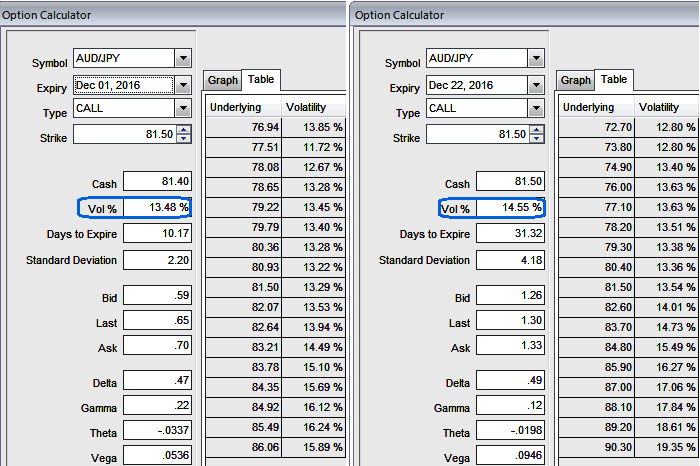Click Last field showing .65
Image resolution: width=700 pixels, height=466 pixels.
point(158,320)
